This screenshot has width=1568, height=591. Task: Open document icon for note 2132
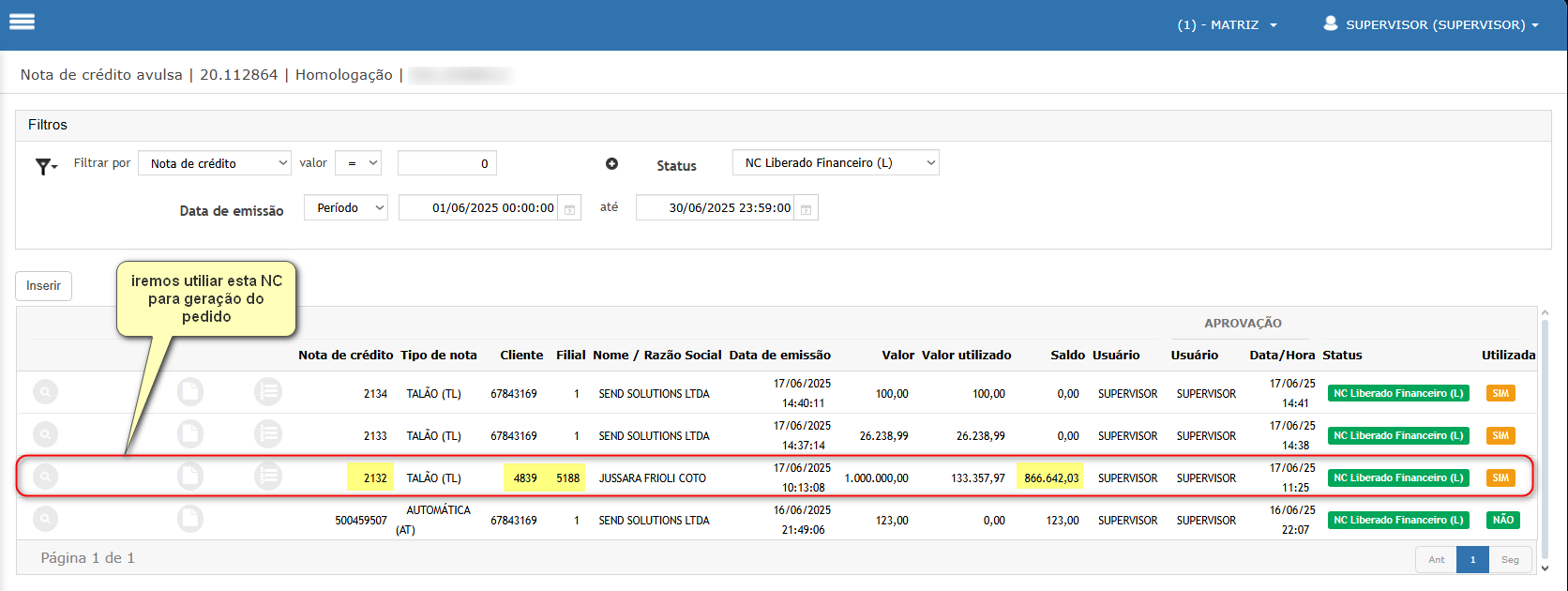pos(190,477)
